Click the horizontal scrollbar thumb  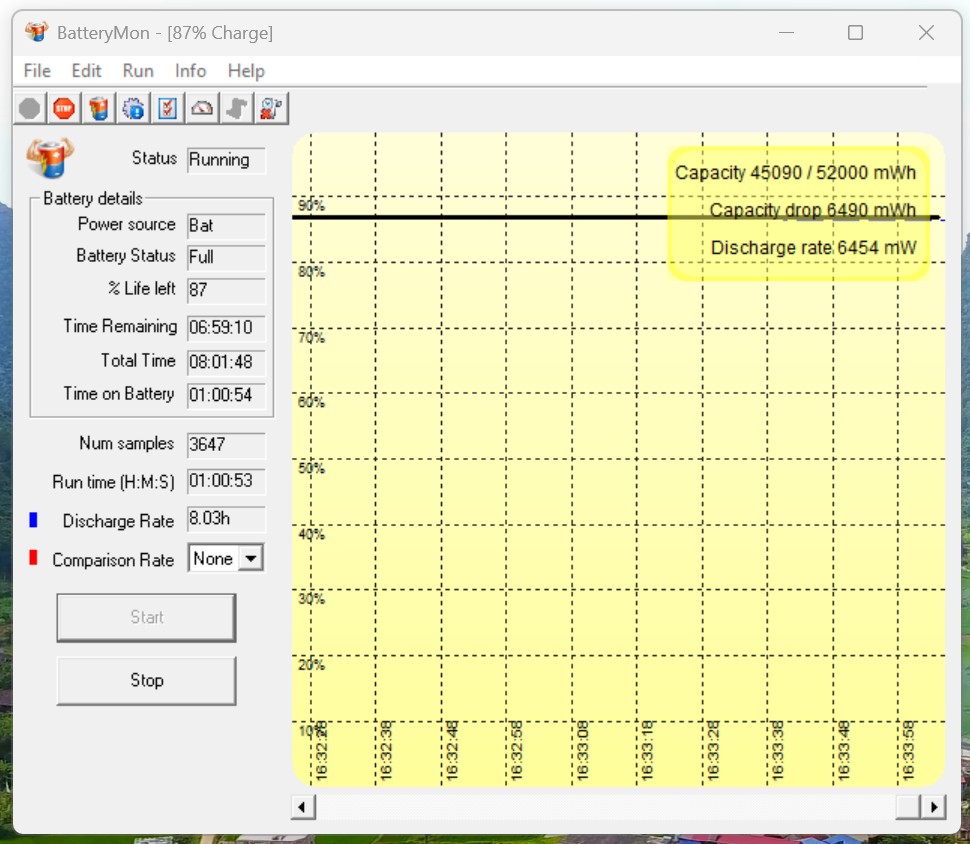coord(908,807)
